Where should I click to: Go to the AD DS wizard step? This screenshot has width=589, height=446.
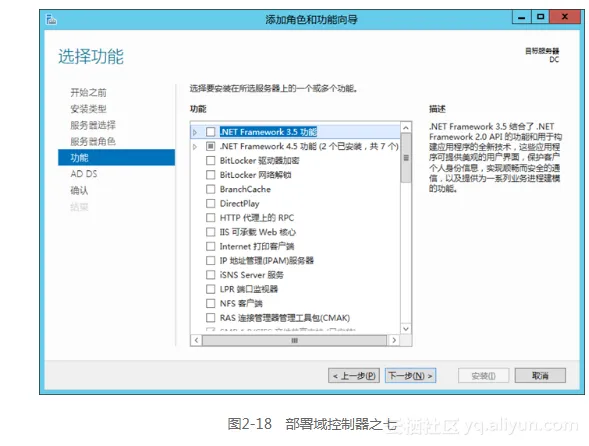click(x=83, y=174)
